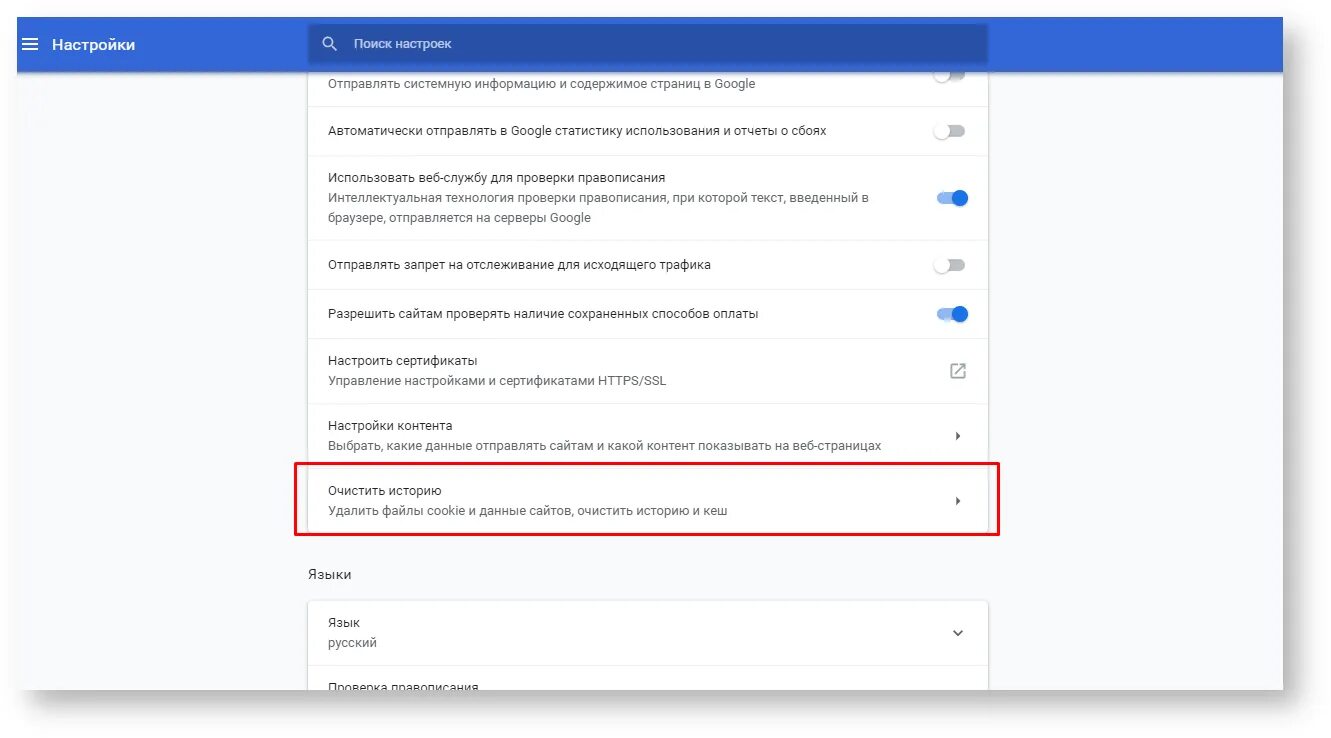The image size is (1331, 738).
Task: Click the search magnifier icon
Action: [x=329, y=44]
